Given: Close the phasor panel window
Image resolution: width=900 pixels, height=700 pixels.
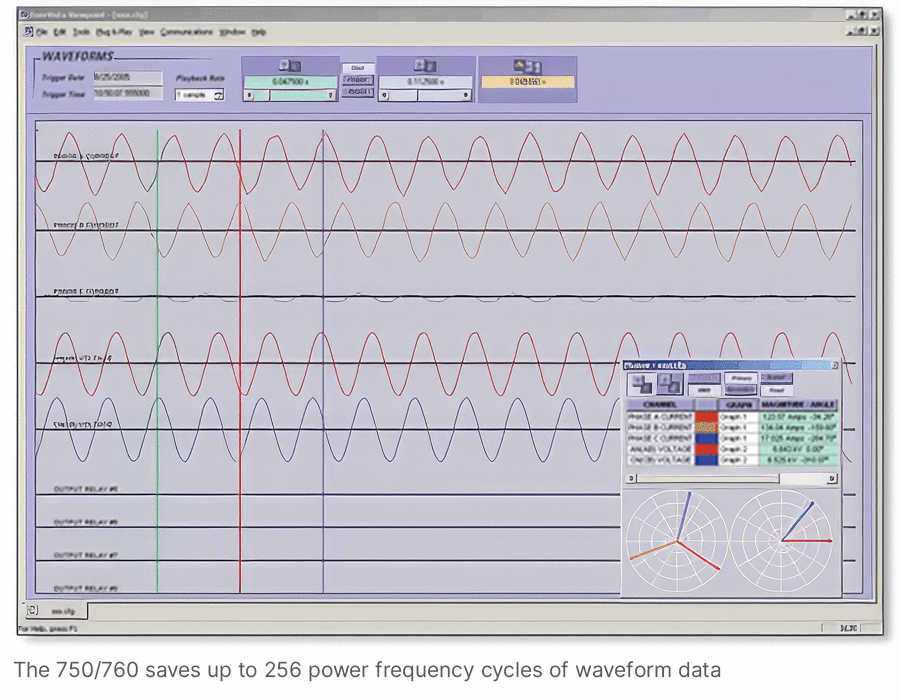Looking at the screenshot, I should (835, 365).
